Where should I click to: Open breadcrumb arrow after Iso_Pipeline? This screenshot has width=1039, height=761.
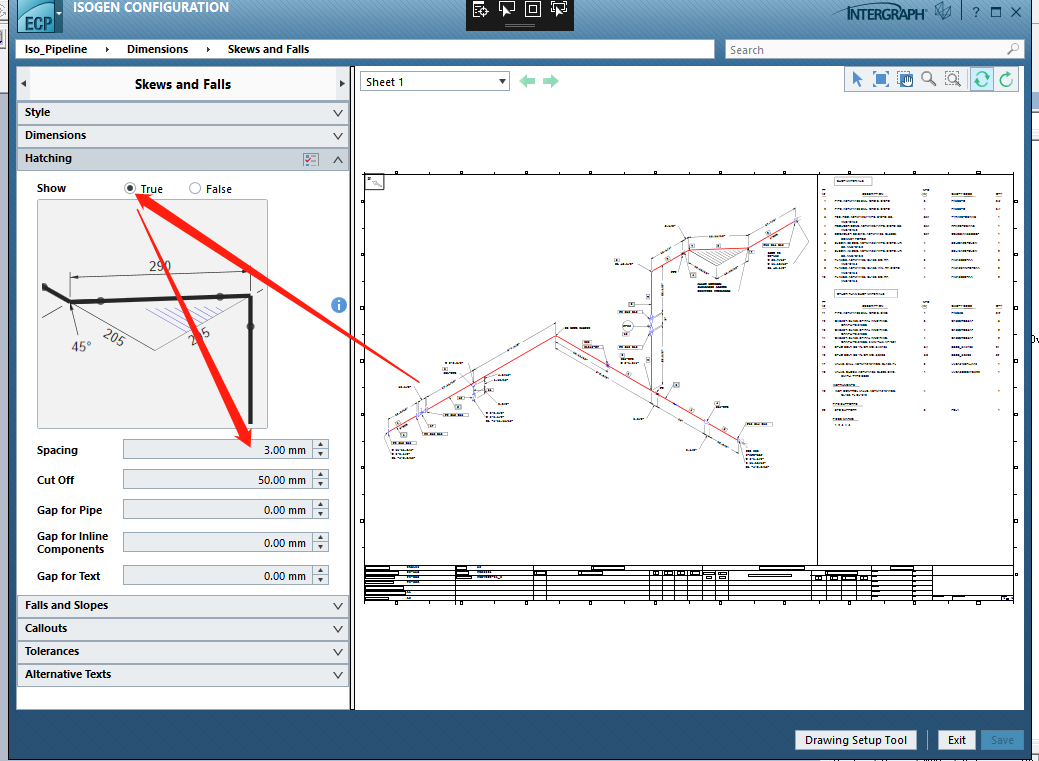[107, 49]
